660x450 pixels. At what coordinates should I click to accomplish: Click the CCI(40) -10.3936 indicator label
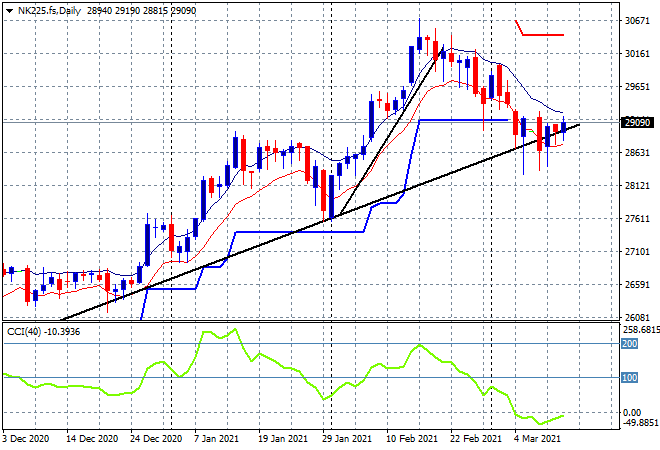coord(43,332)
